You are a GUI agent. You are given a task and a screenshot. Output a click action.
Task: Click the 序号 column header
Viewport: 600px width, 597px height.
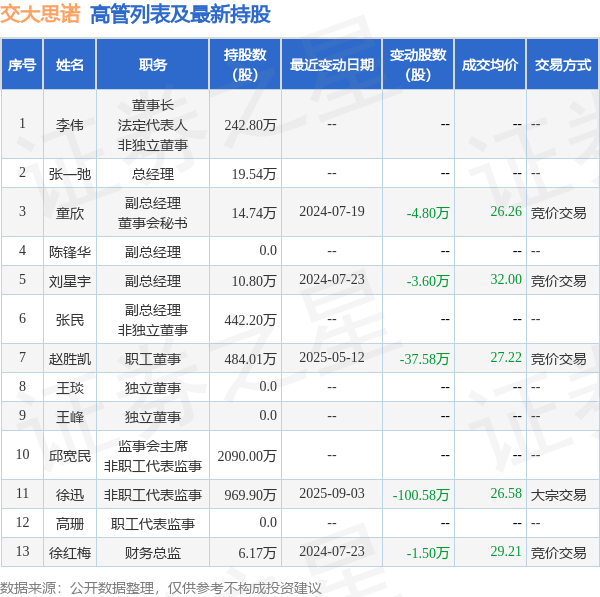22,64
